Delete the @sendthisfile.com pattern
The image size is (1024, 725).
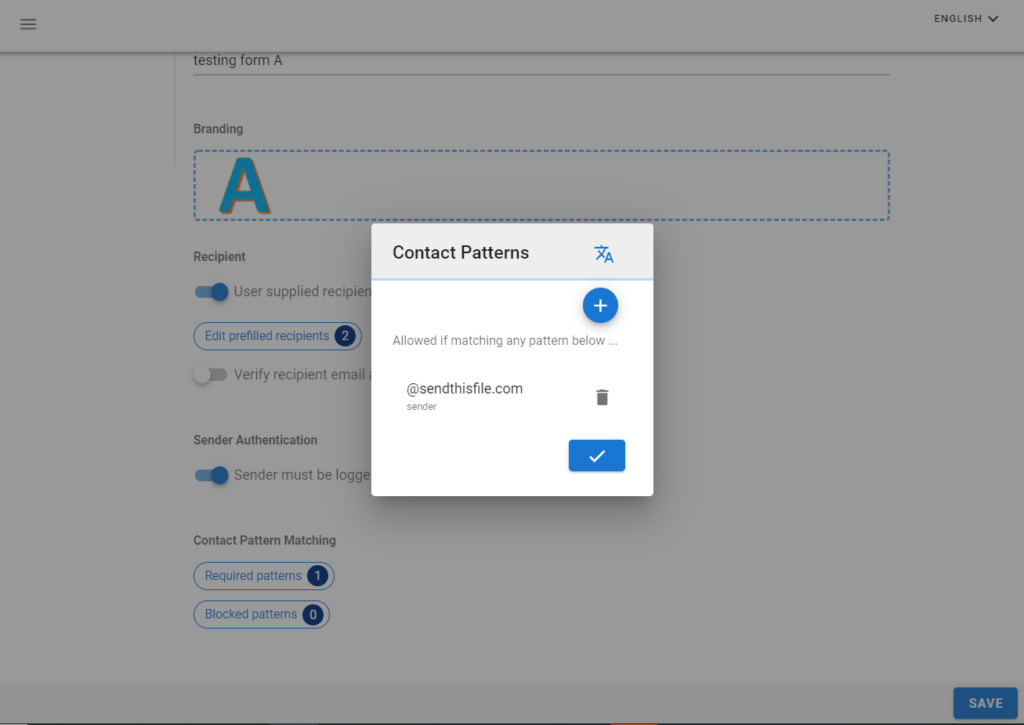tap(601, 397)
